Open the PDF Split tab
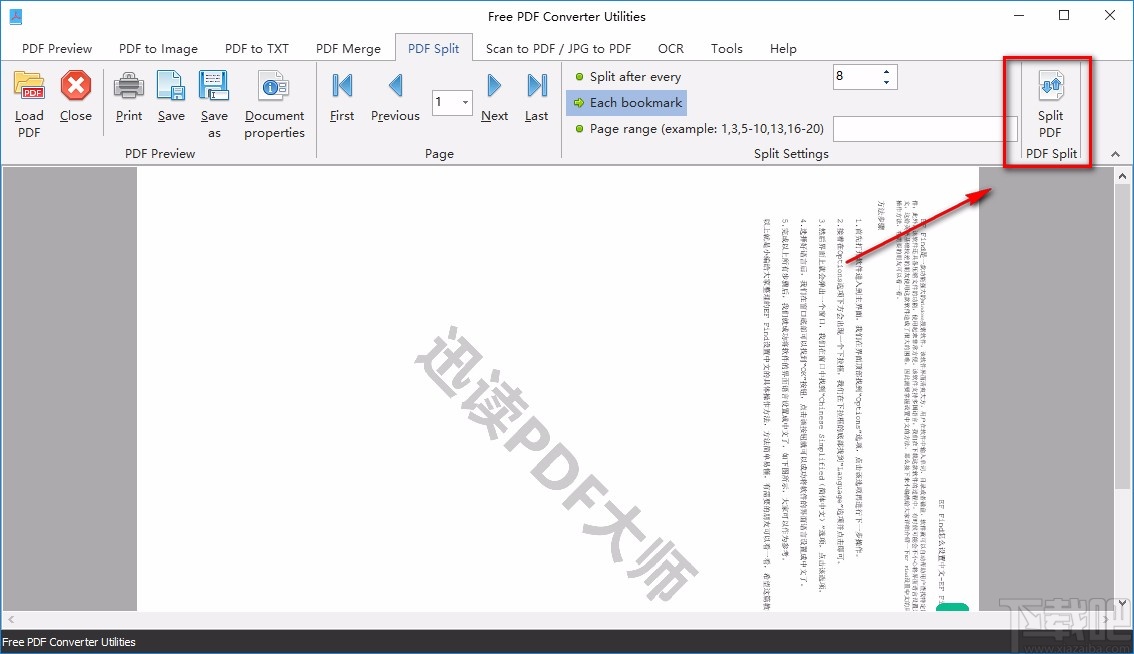This screenshot has height=654, width=1134. click(433, 48)
